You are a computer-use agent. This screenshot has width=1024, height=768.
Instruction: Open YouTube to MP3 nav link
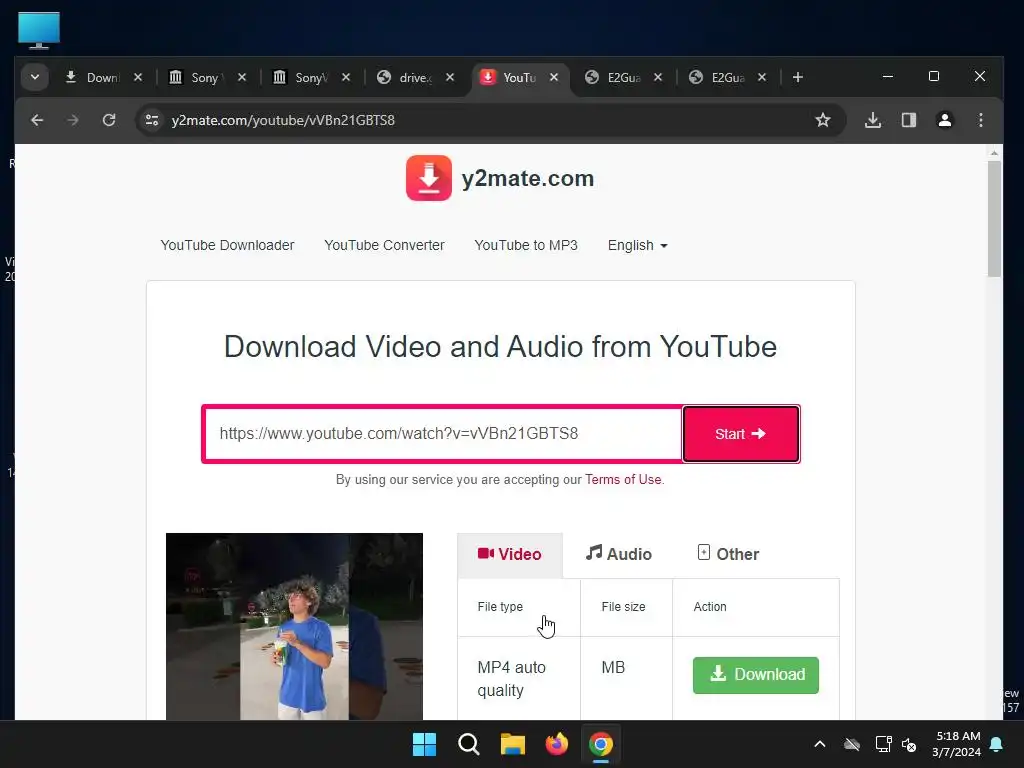click(x=526, y=246)
